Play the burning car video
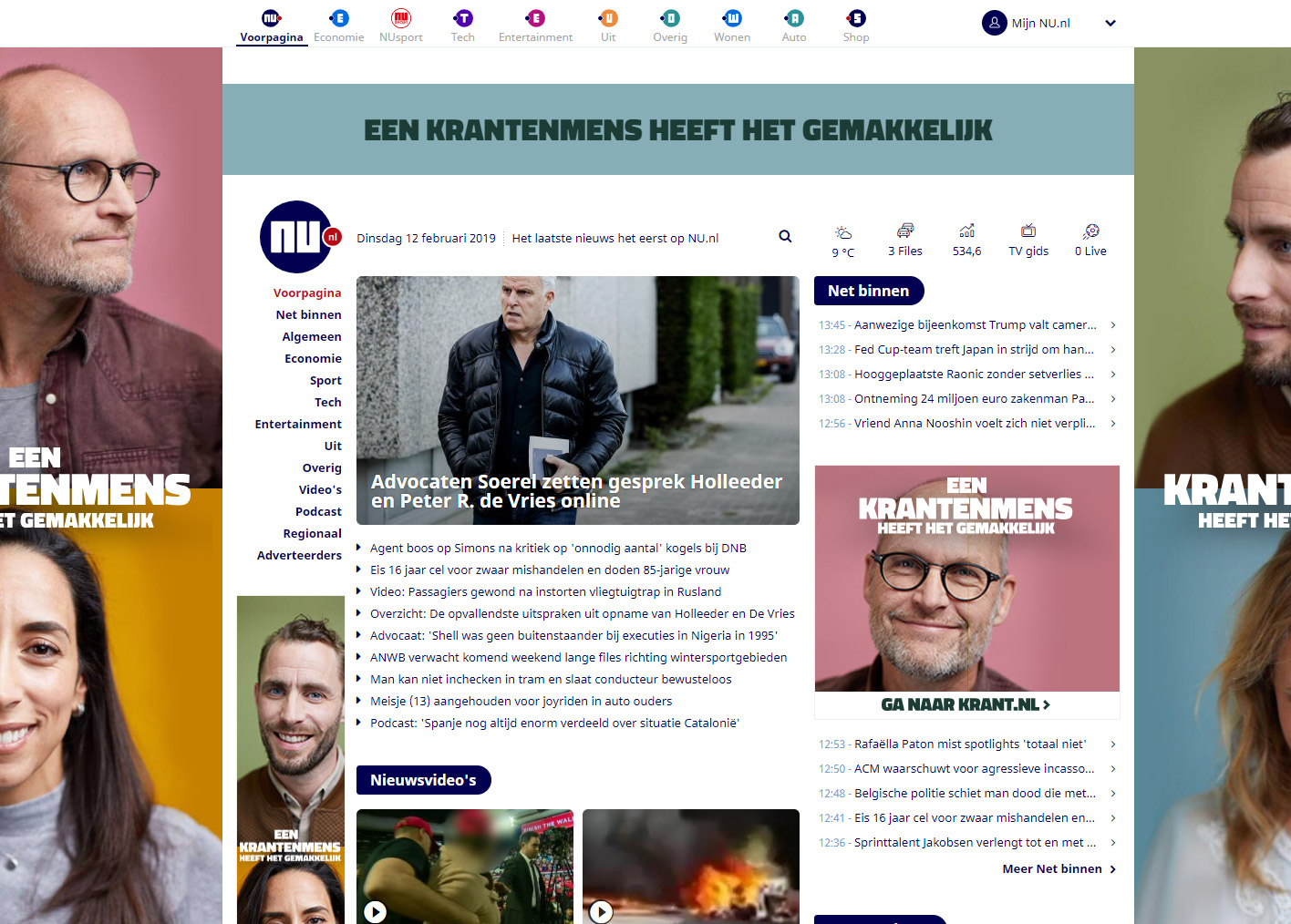Viewport: 1291px width, 924px height. tap(602, 910)
